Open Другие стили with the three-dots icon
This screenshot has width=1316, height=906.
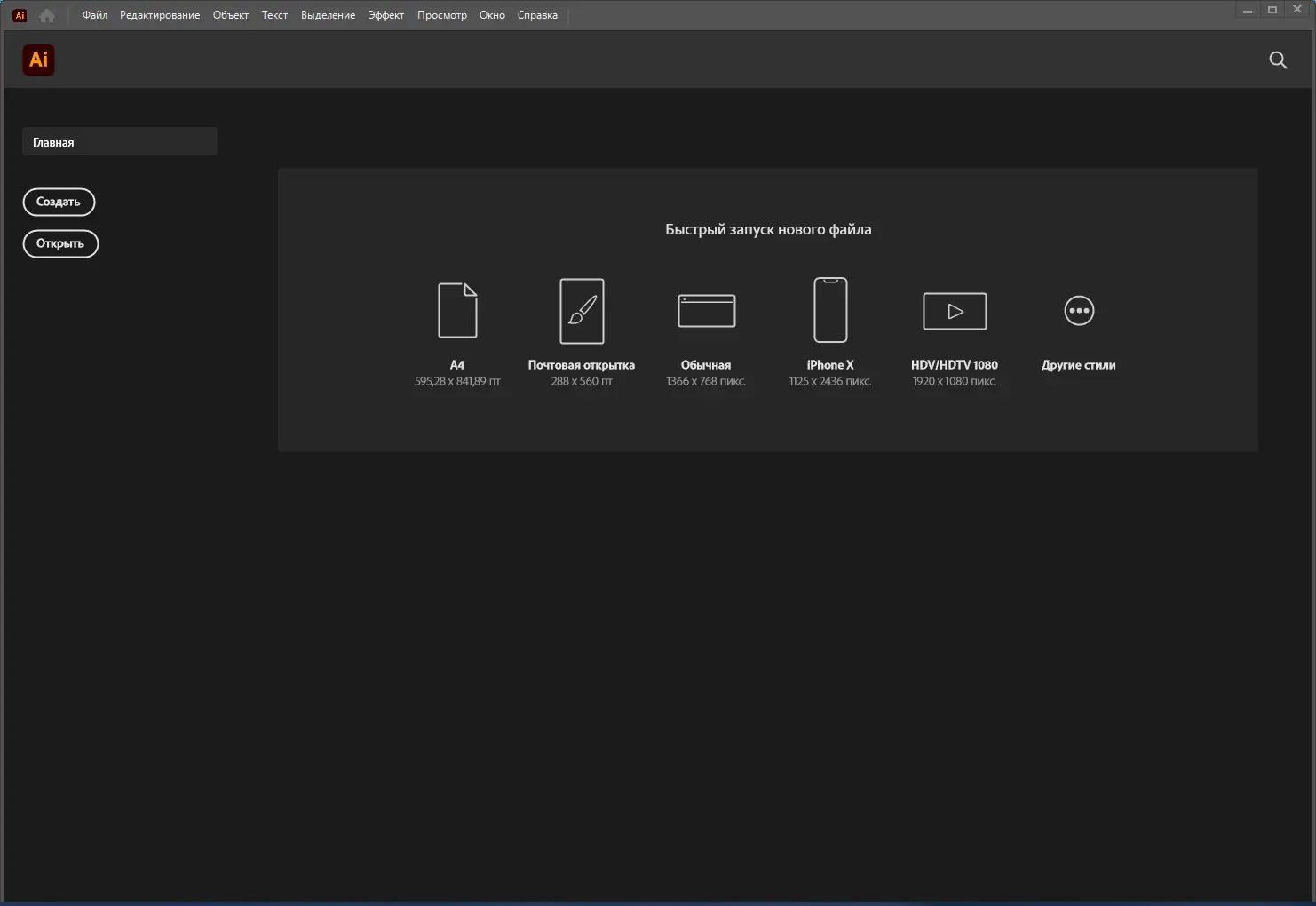[x=1079, y=311]
